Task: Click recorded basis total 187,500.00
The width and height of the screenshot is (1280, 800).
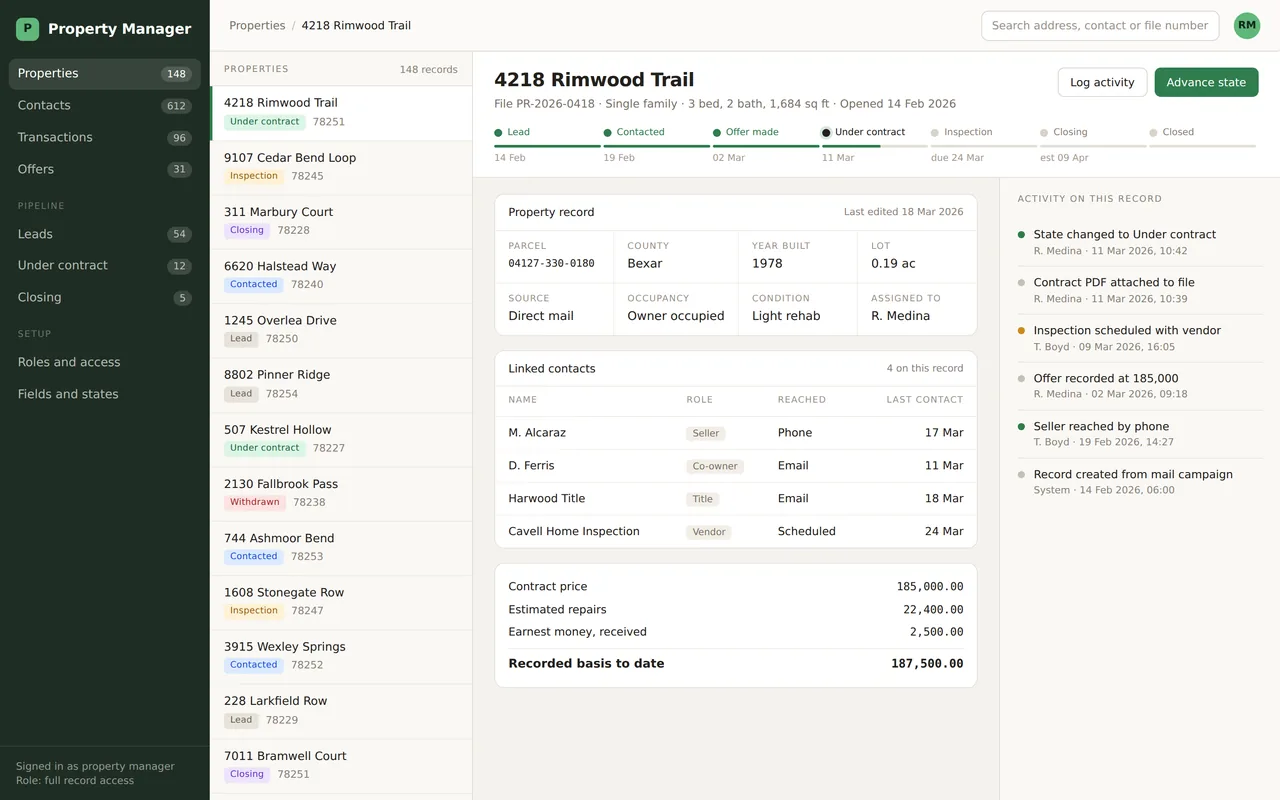Action: point(927,664)
